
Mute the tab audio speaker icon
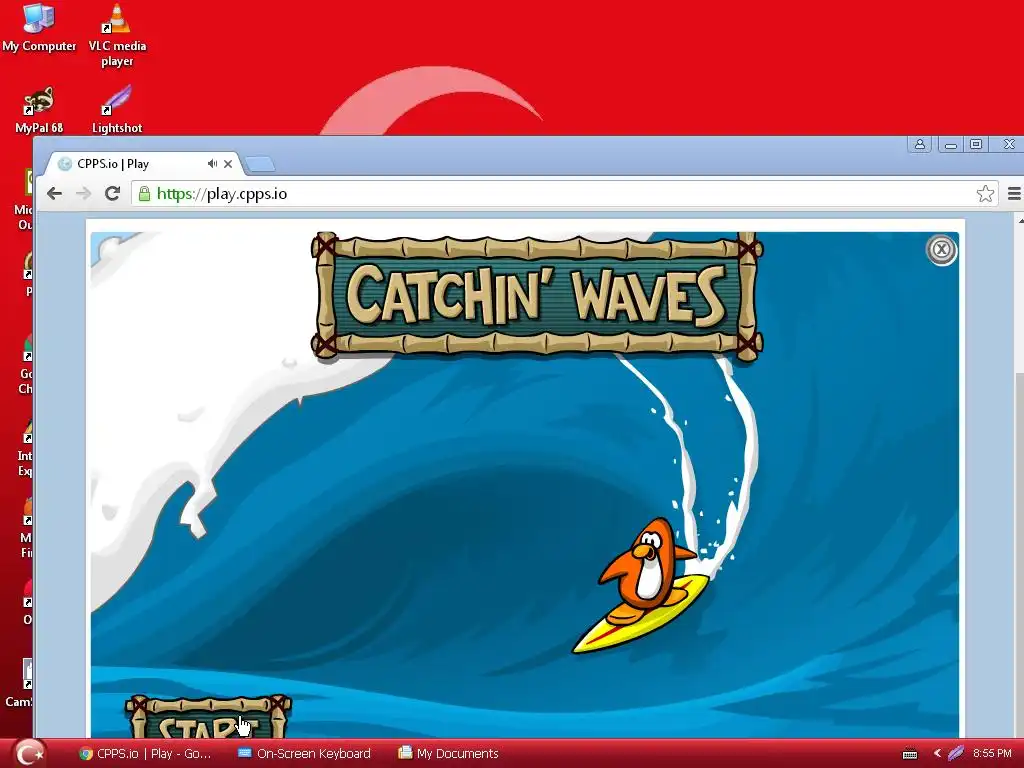click(212, 163)
